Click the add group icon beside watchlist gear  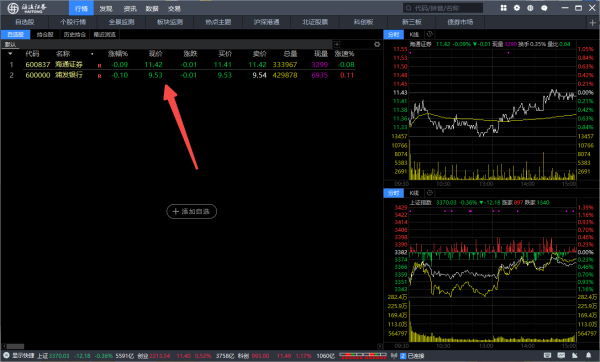point(337,44)
